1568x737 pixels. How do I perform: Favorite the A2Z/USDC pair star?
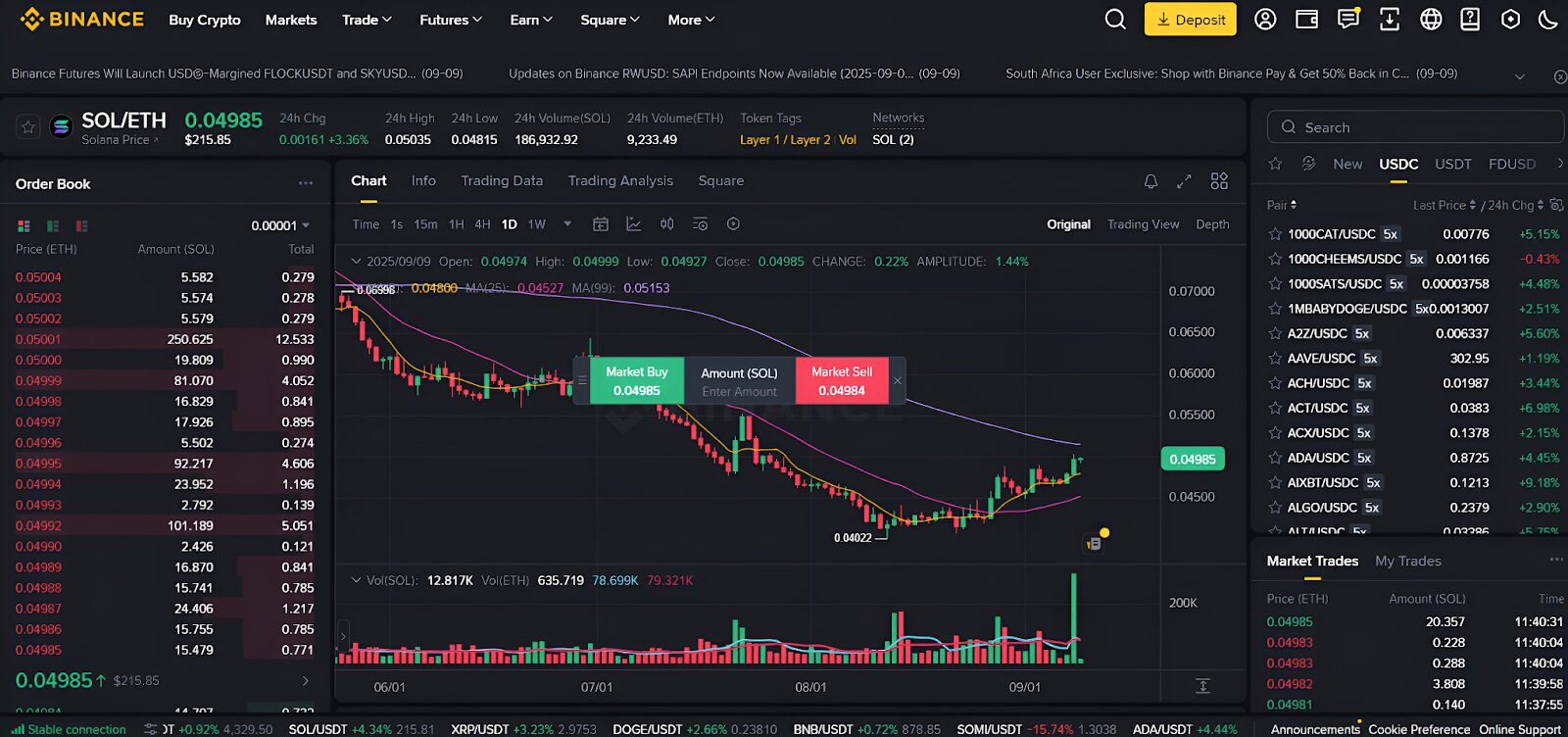pyautogui.click(x=1275, y=333)
